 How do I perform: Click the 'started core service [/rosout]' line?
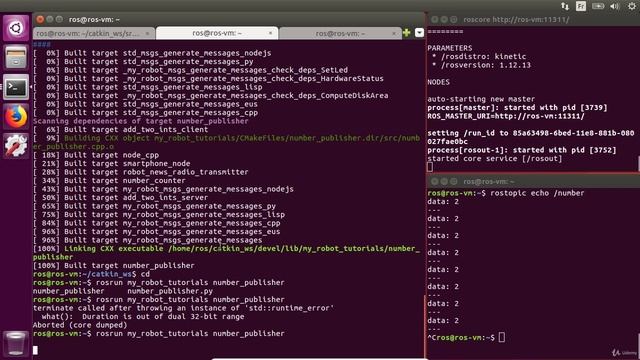point(495,159)
